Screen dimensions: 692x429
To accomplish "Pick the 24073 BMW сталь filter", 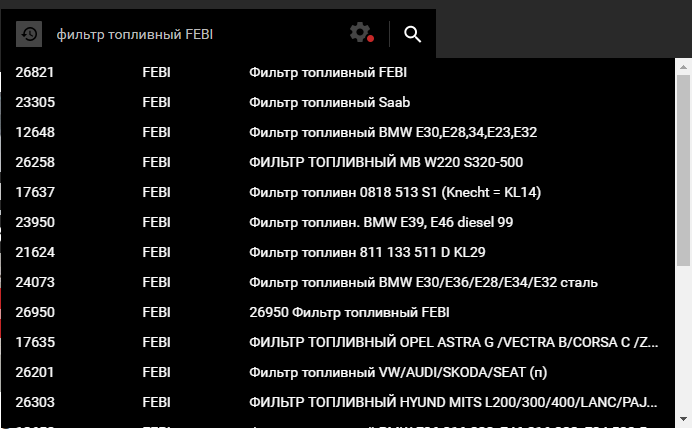I will [338, 282].
